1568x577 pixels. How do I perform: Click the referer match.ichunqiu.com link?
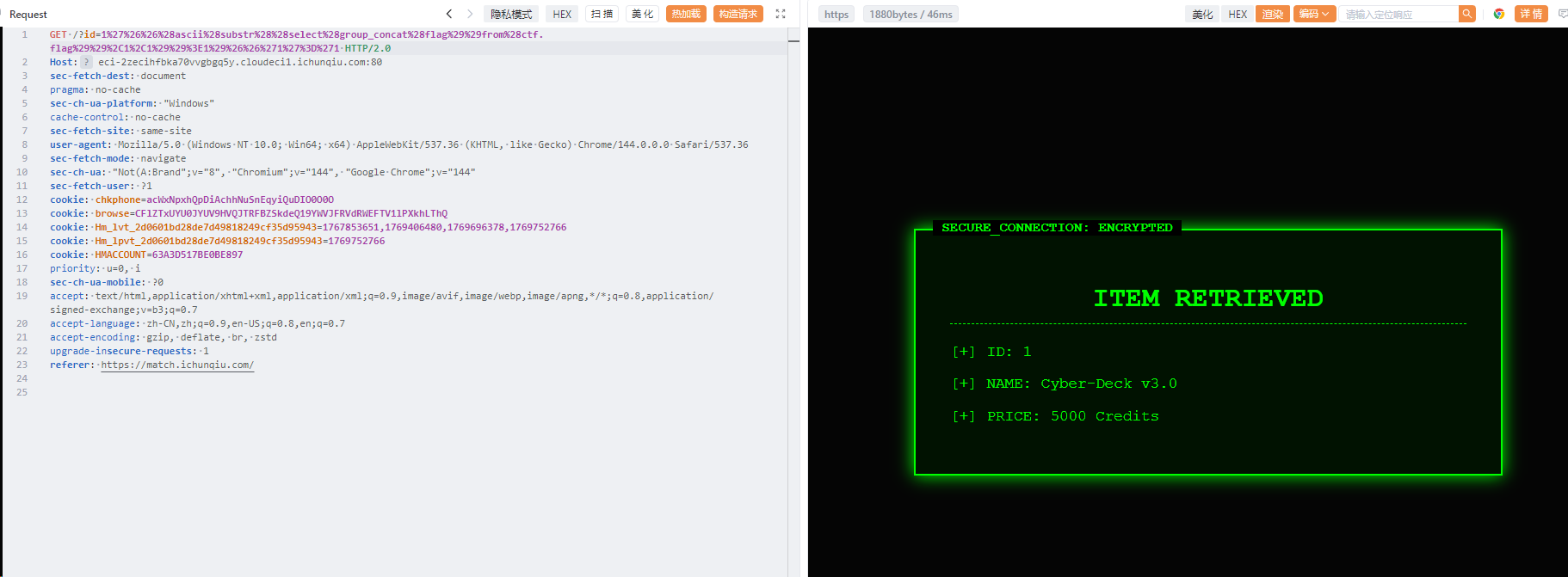click(177, 365)
